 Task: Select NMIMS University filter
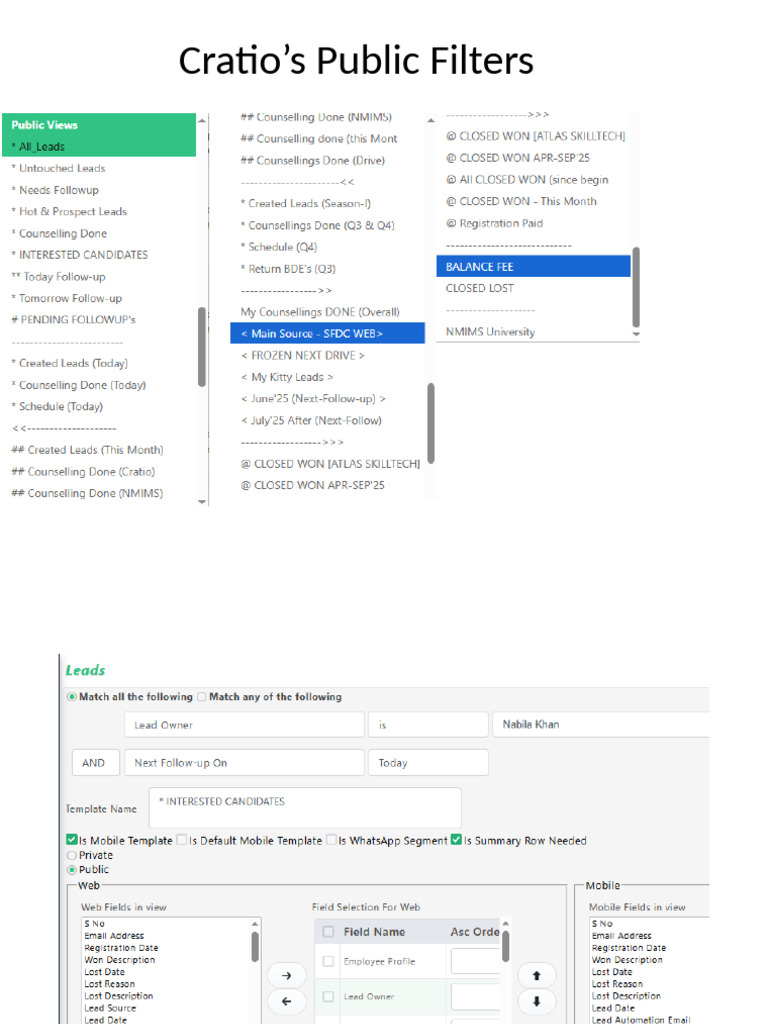point(490,332)
